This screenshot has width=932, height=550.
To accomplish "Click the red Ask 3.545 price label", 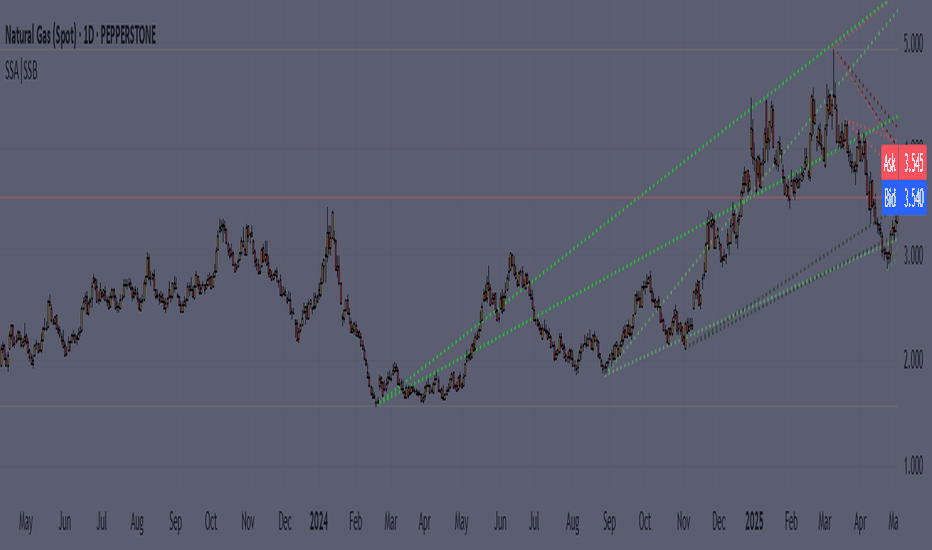I will (904, 162).
